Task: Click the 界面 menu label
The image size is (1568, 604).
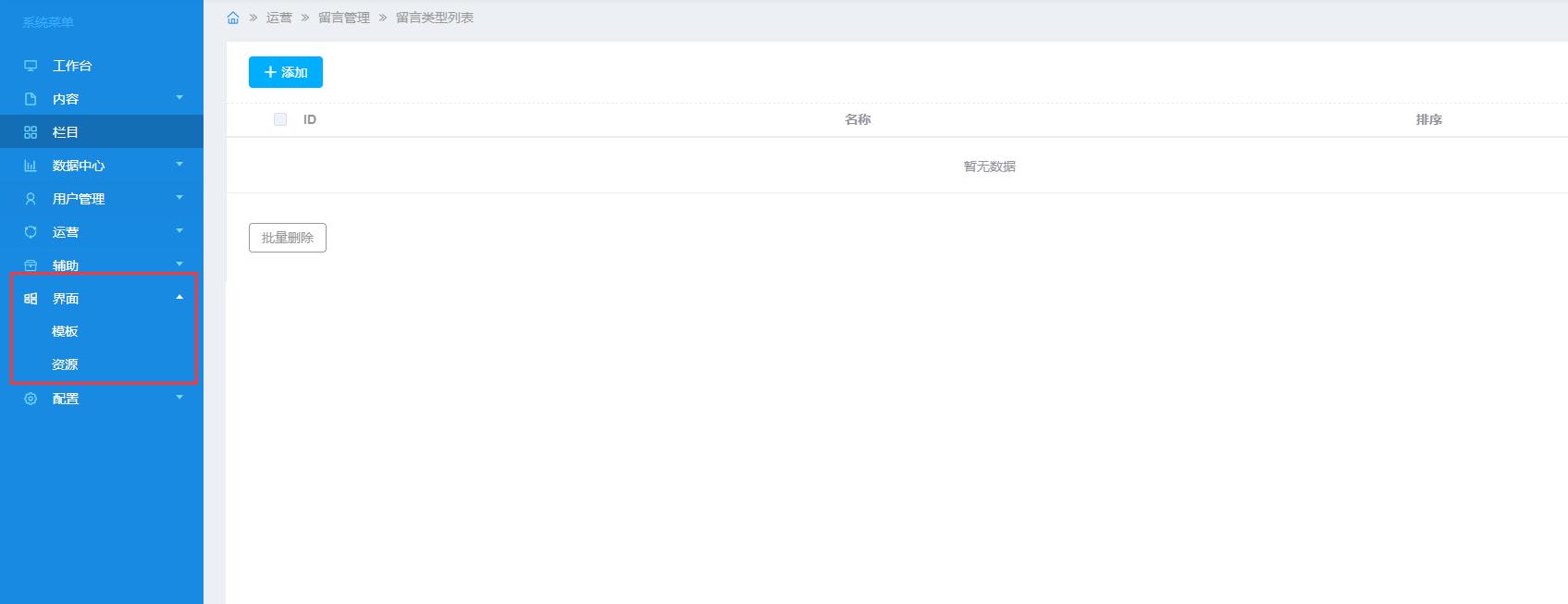Action: [x=66, y=299]
